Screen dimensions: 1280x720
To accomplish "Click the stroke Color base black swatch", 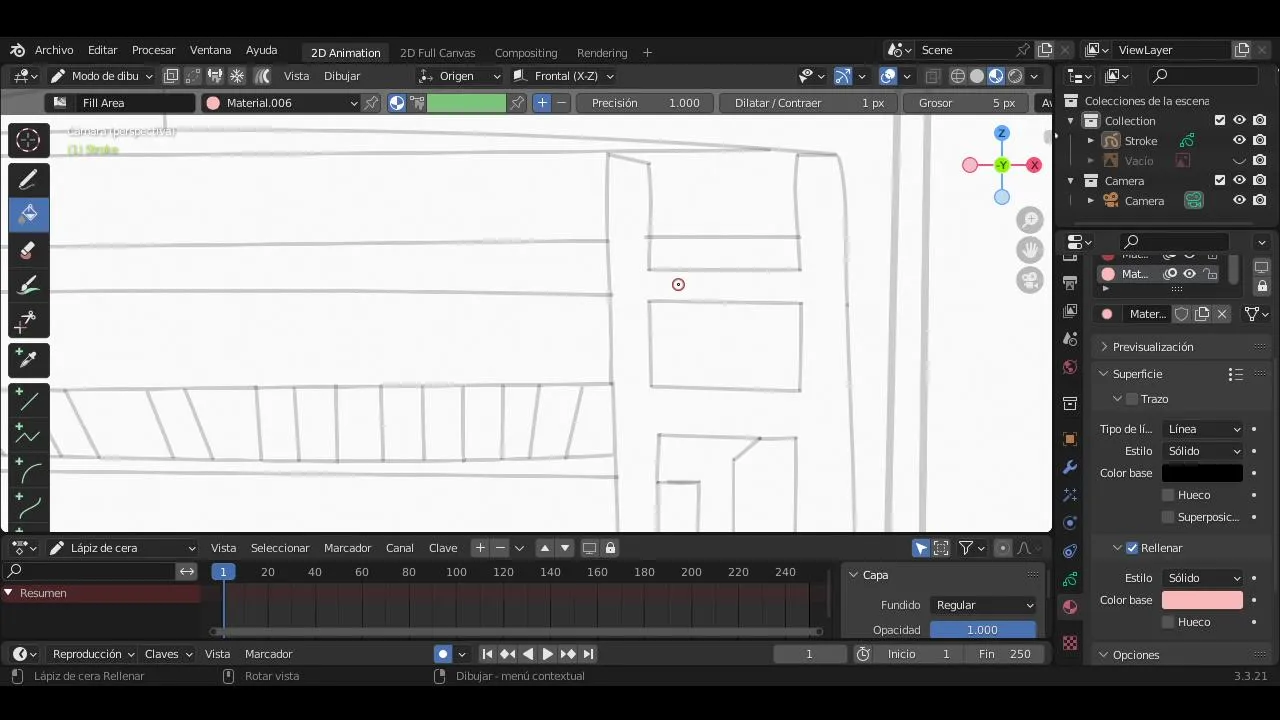I will tap(1202, 473).
